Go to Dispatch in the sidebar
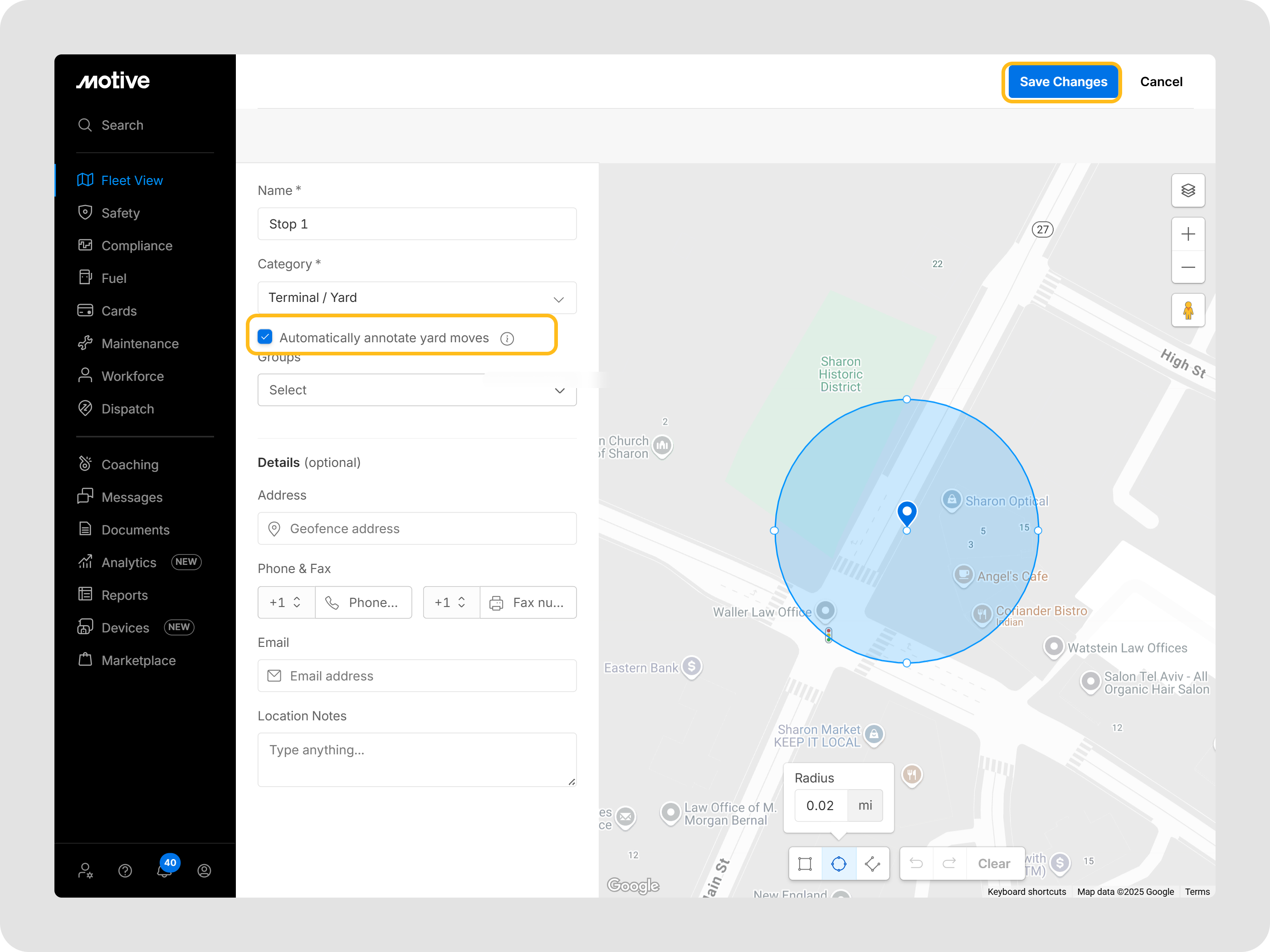The image size is (1270, 952). coord(127,409)
